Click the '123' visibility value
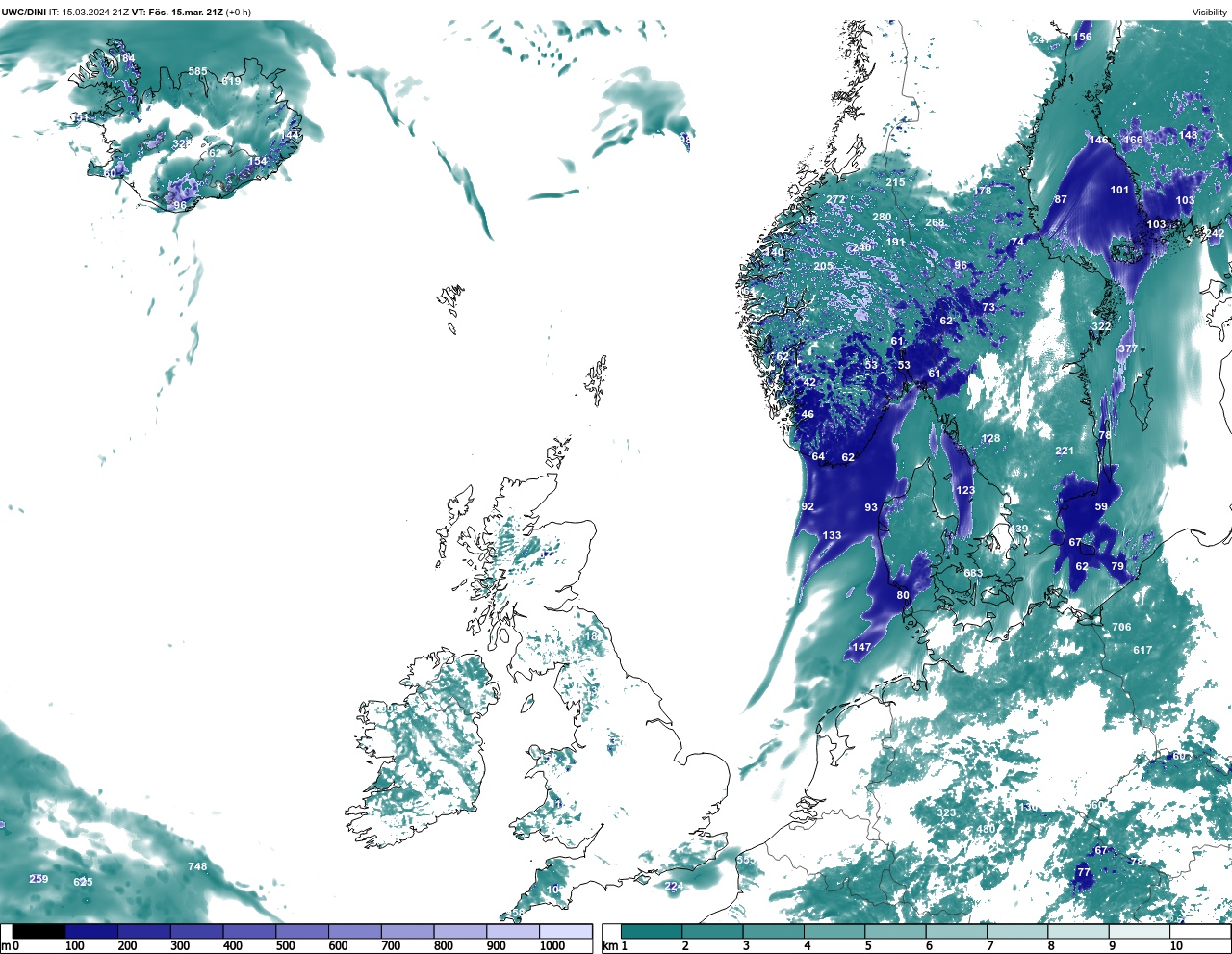 pos(965,490)
